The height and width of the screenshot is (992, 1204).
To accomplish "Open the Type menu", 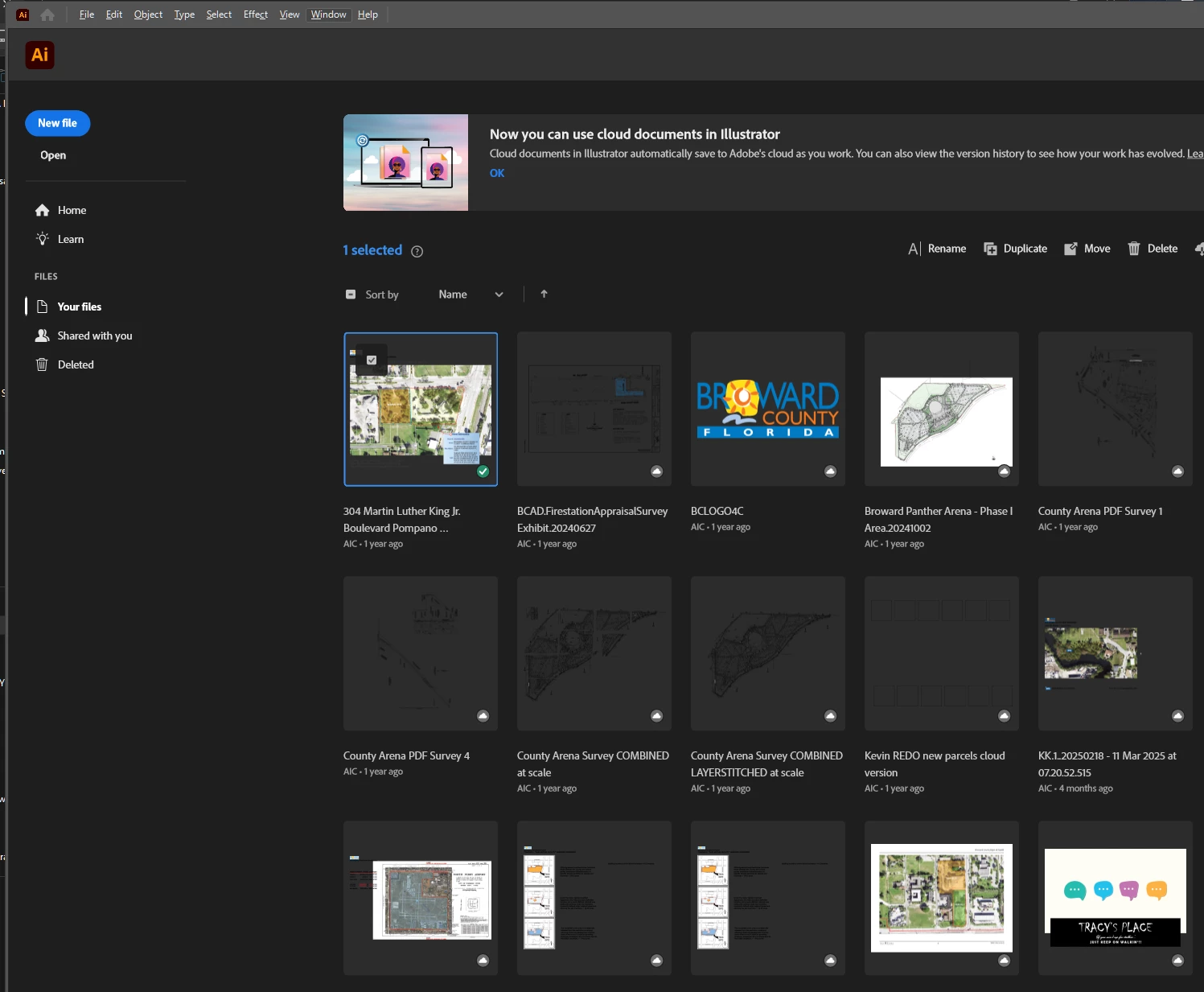I will [x=184, y=14].
